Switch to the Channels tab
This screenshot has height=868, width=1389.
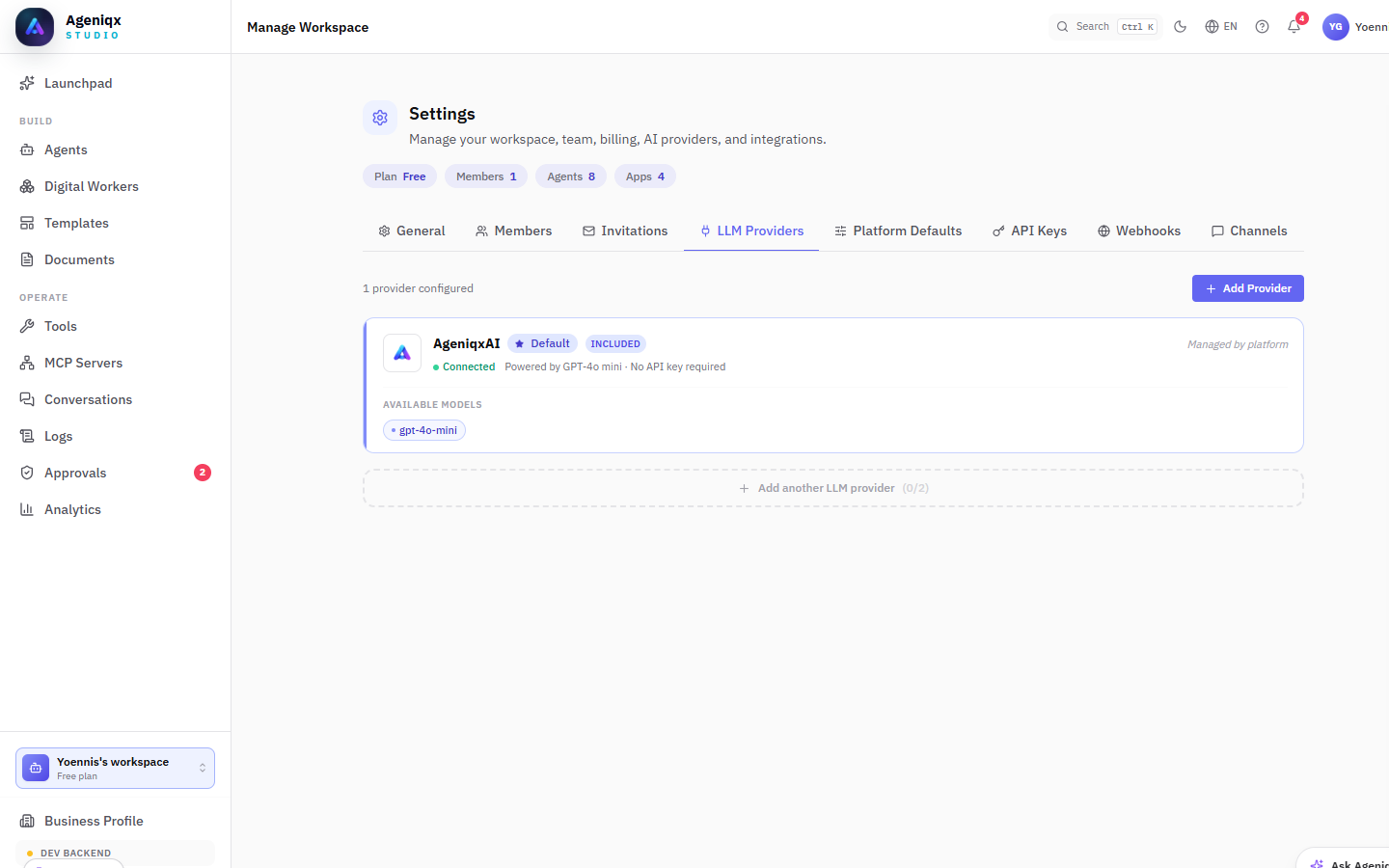click(x=1249, y=231)
